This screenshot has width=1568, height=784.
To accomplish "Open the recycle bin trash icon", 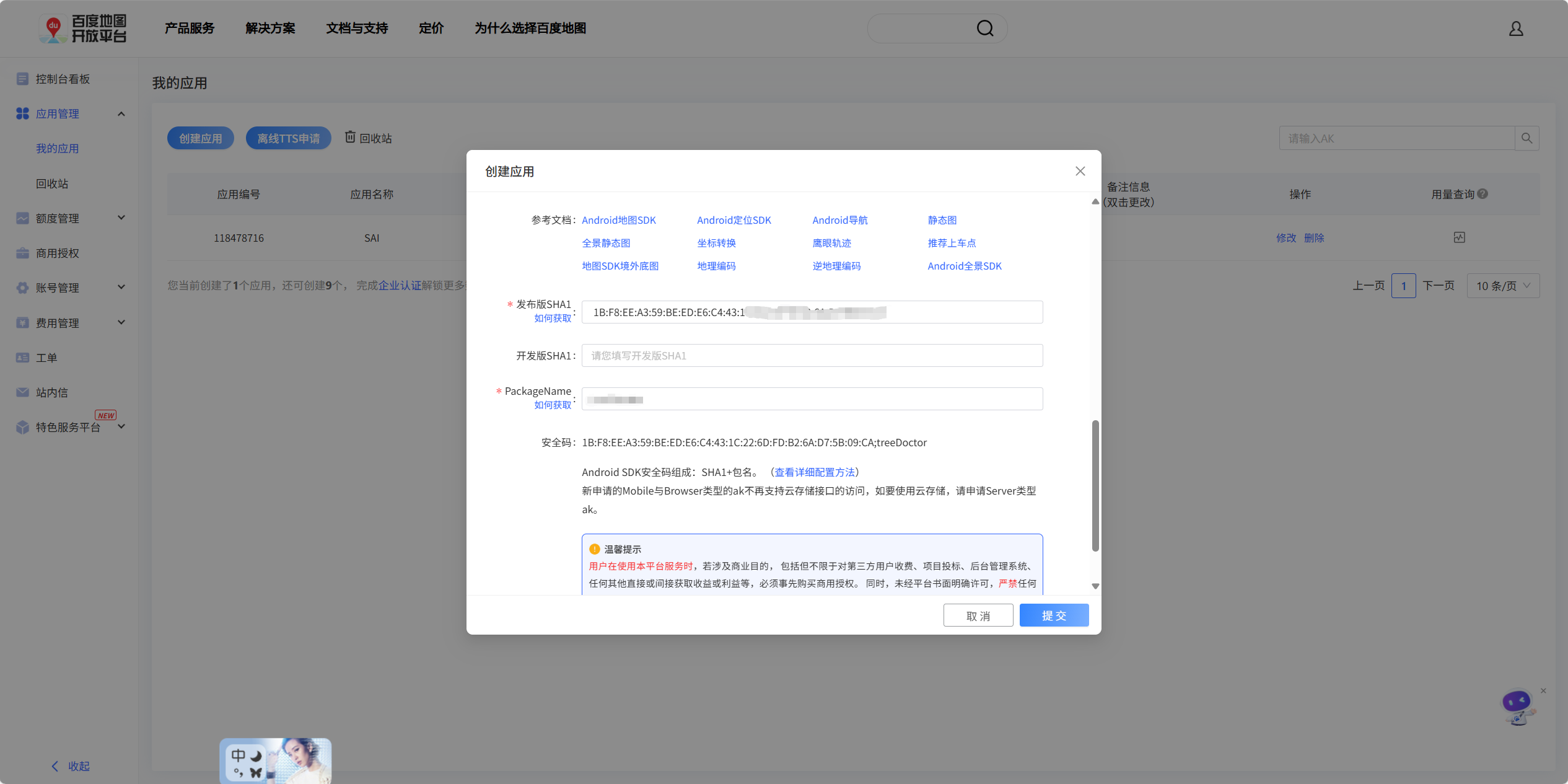I will coord(350,137).
